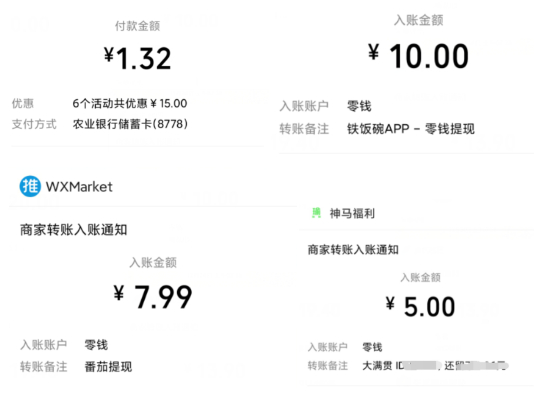Tap the 番茄提现 transfer note
This screenshot has height=398, width=534.
point(108,367)
